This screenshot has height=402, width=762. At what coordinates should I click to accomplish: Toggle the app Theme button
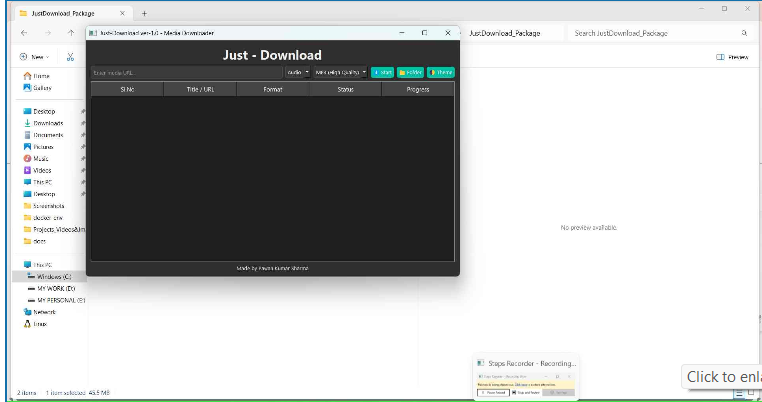pos(441,72)
